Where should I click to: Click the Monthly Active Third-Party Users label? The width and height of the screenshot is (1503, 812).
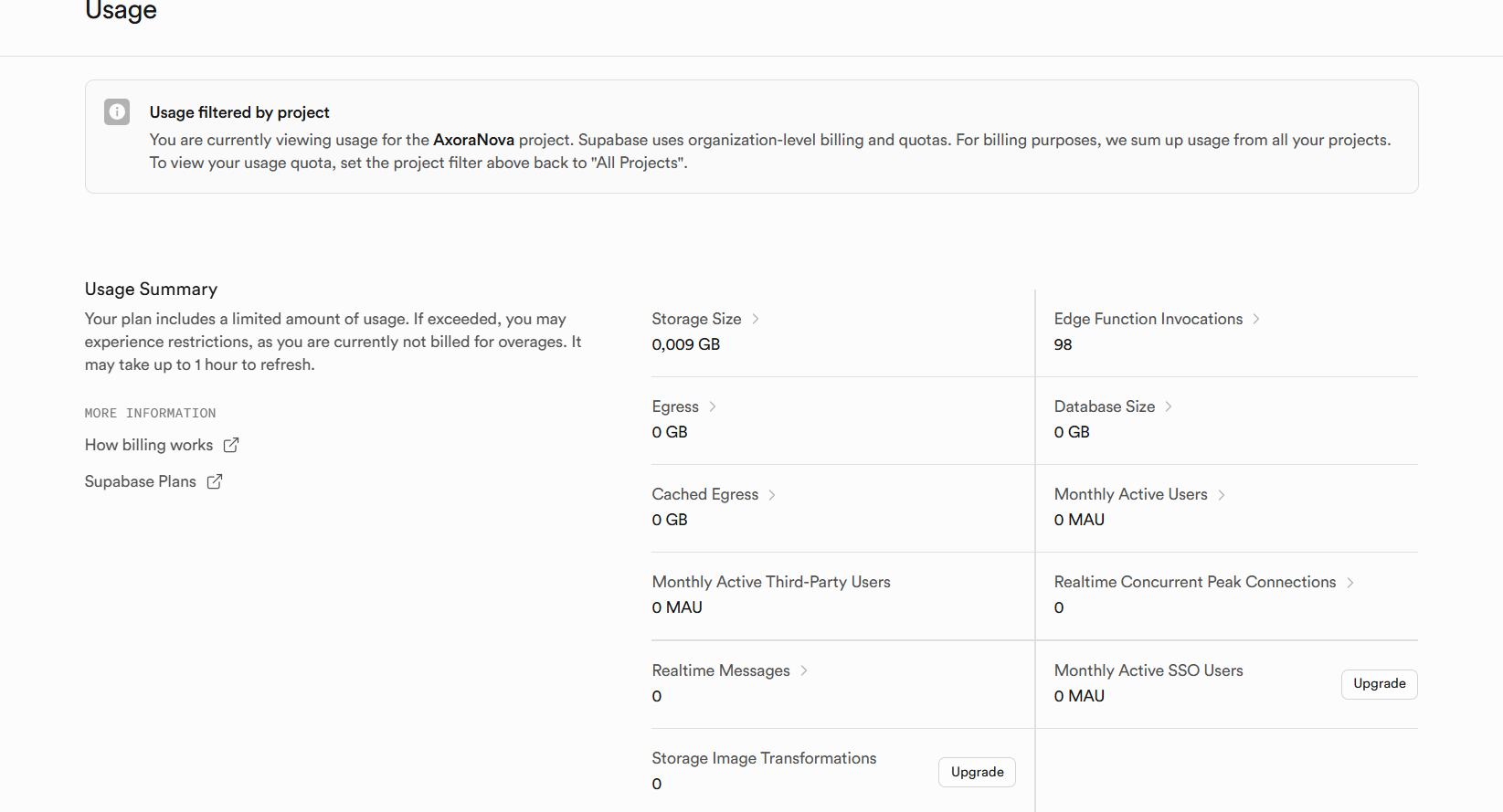click(770, 582)
